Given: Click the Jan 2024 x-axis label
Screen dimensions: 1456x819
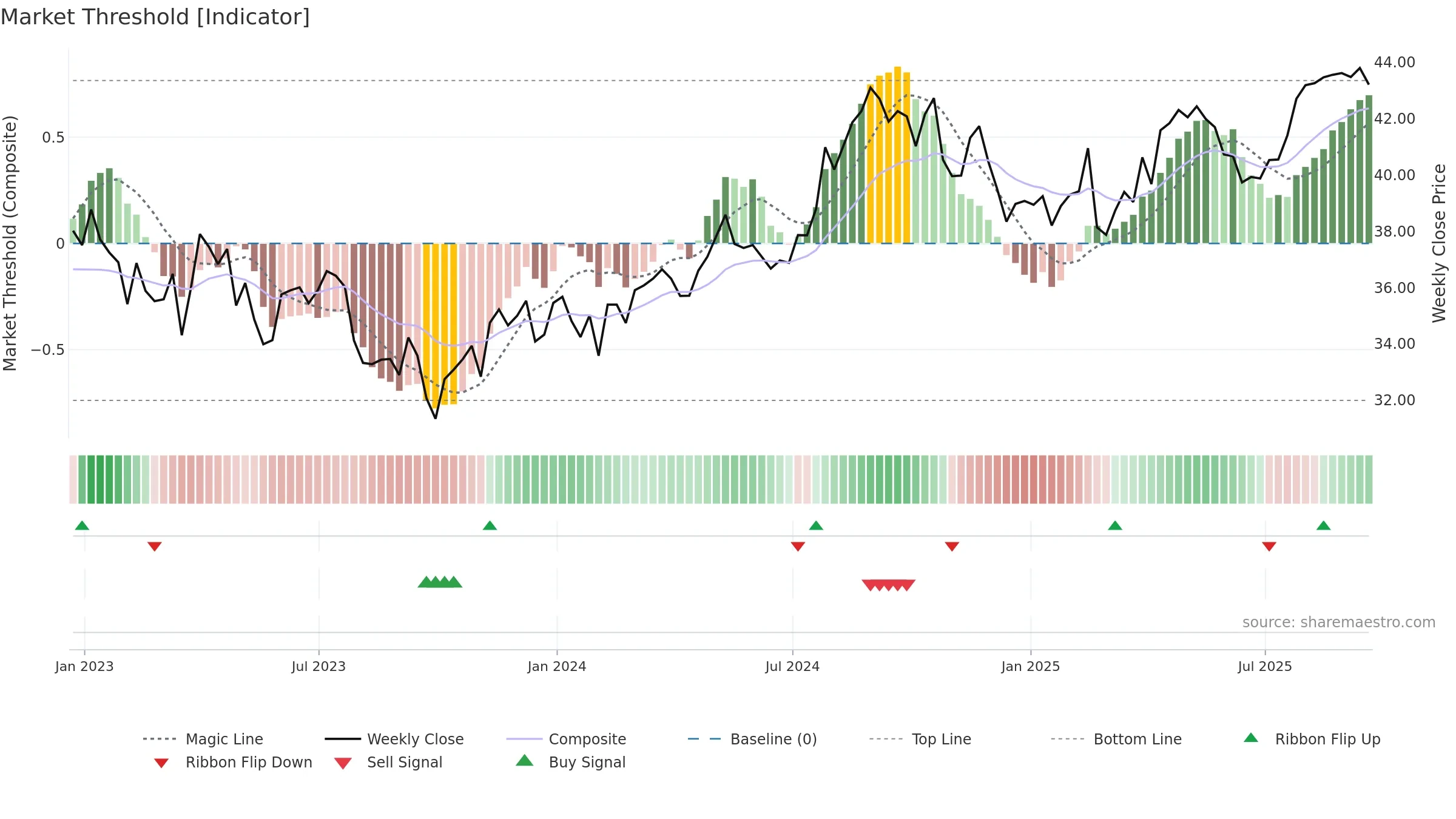Looking at the screenshot, I should pos(557,667).
